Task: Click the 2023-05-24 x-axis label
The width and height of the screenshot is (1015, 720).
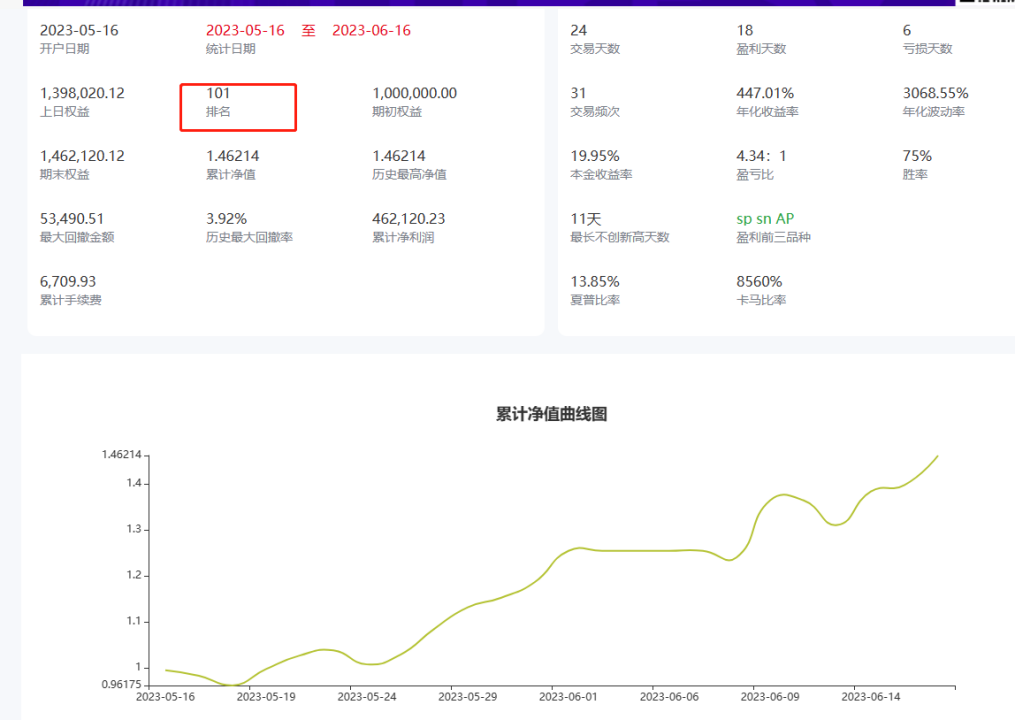Action: (x=367, y=697)
